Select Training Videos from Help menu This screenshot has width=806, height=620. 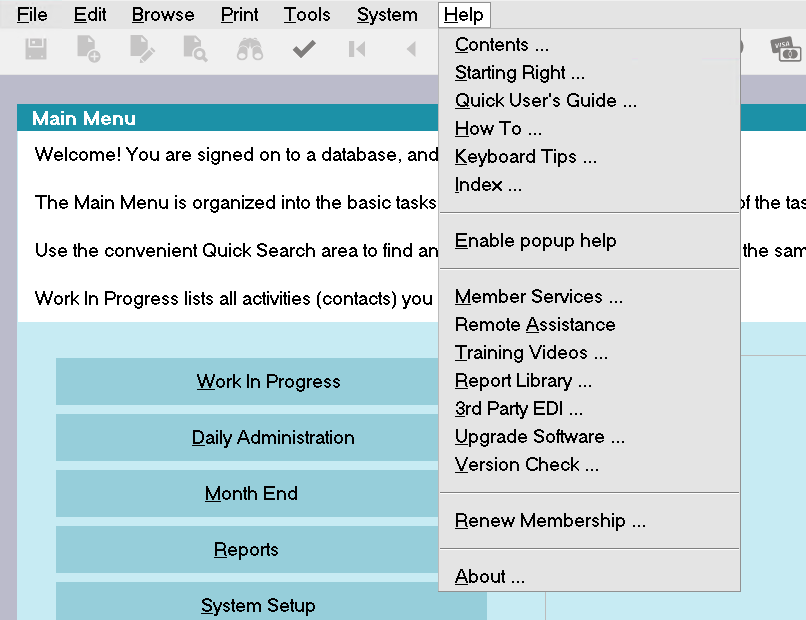point(531,353)
